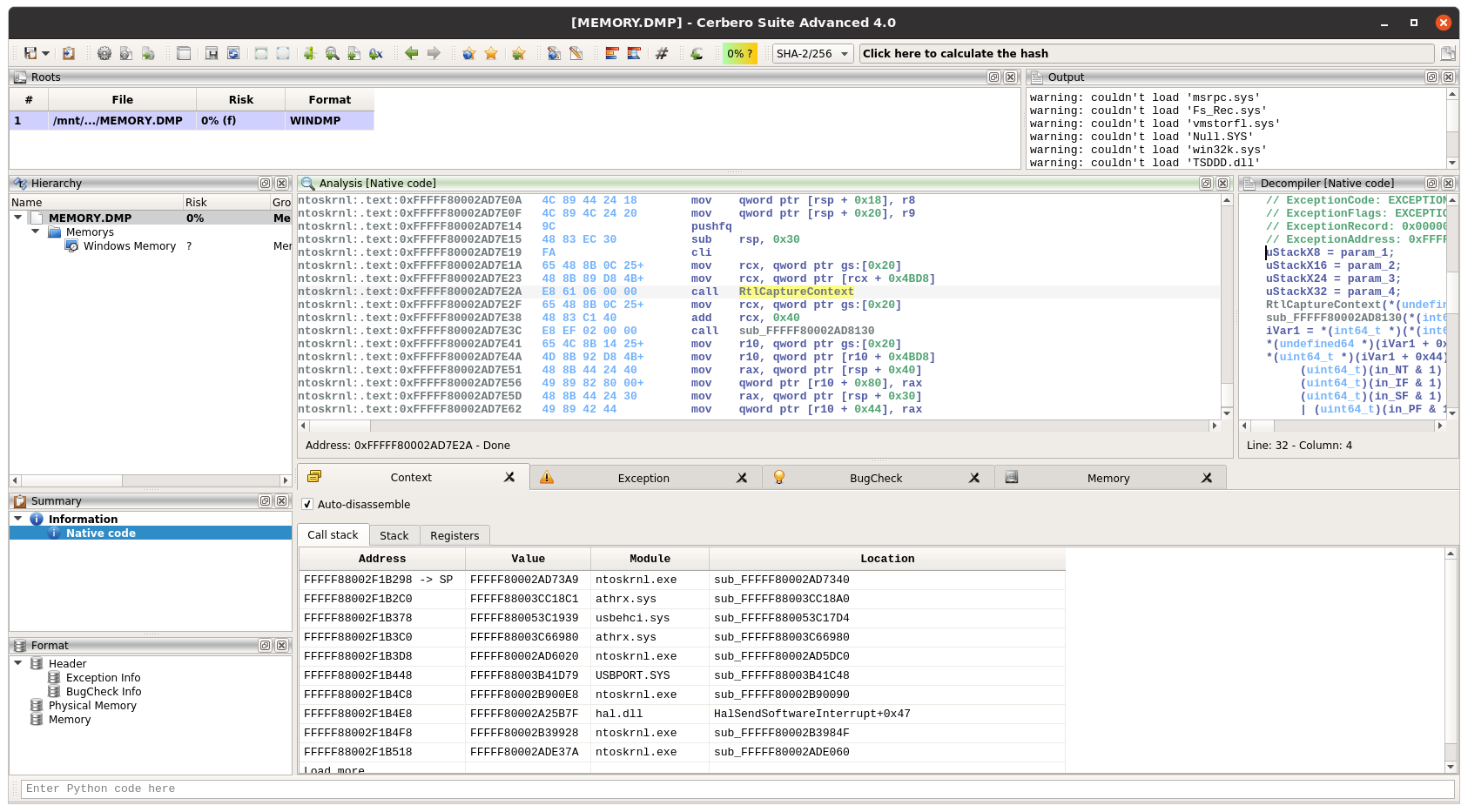1468x812 pixels.
Task: Close the Context tab
Action: pos(509,477)
